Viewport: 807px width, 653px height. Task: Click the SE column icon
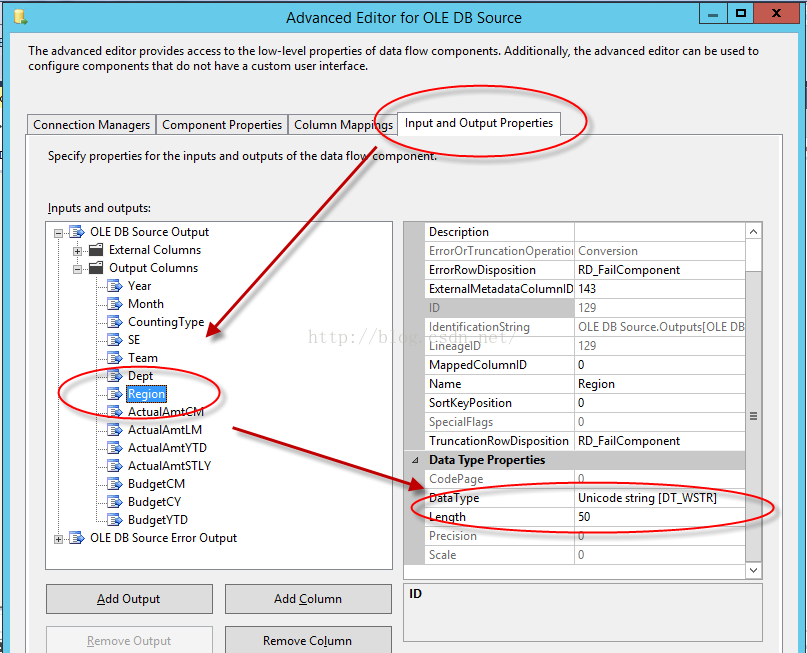point(115,340)
